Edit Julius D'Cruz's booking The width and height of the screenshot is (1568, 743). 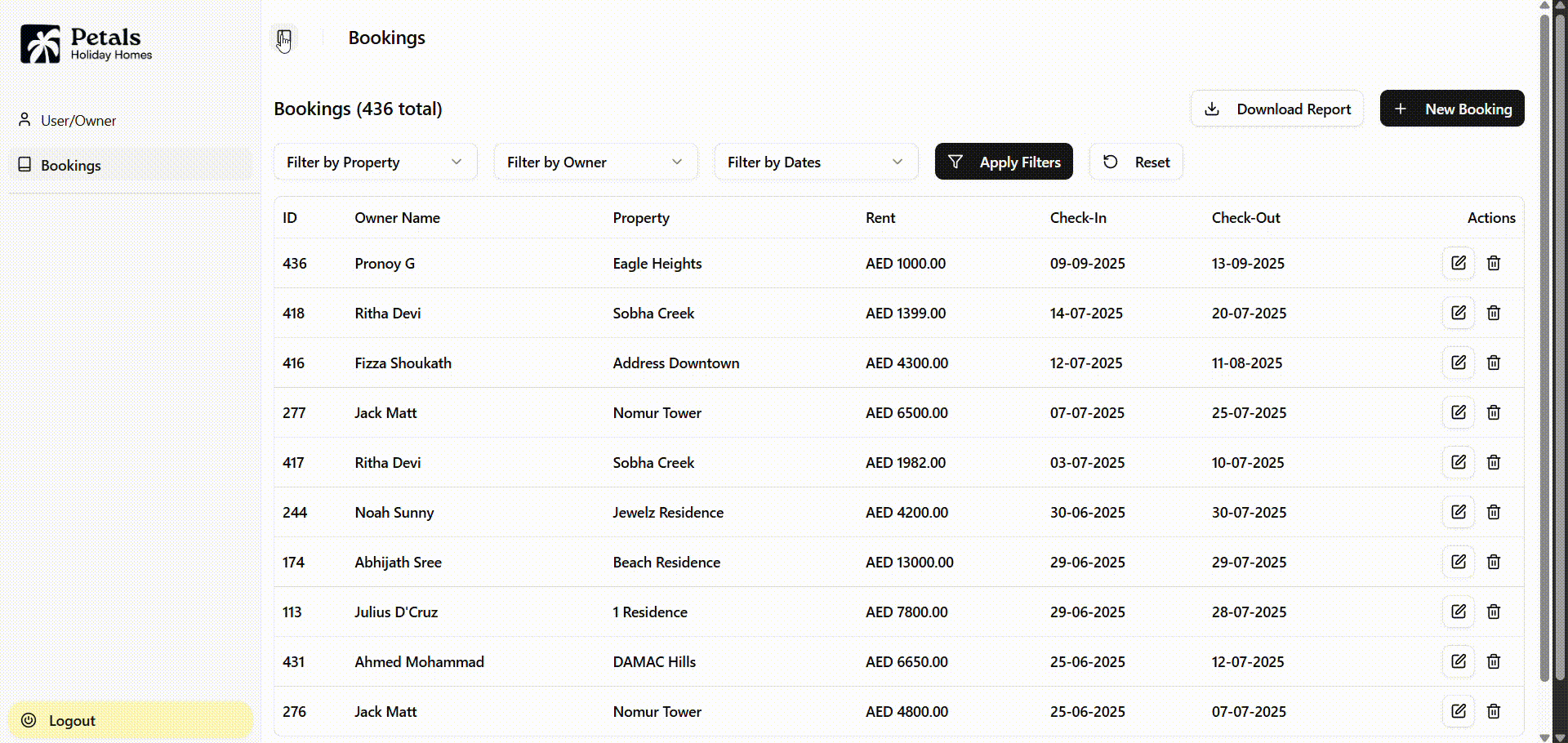(x=1458, y=612)
